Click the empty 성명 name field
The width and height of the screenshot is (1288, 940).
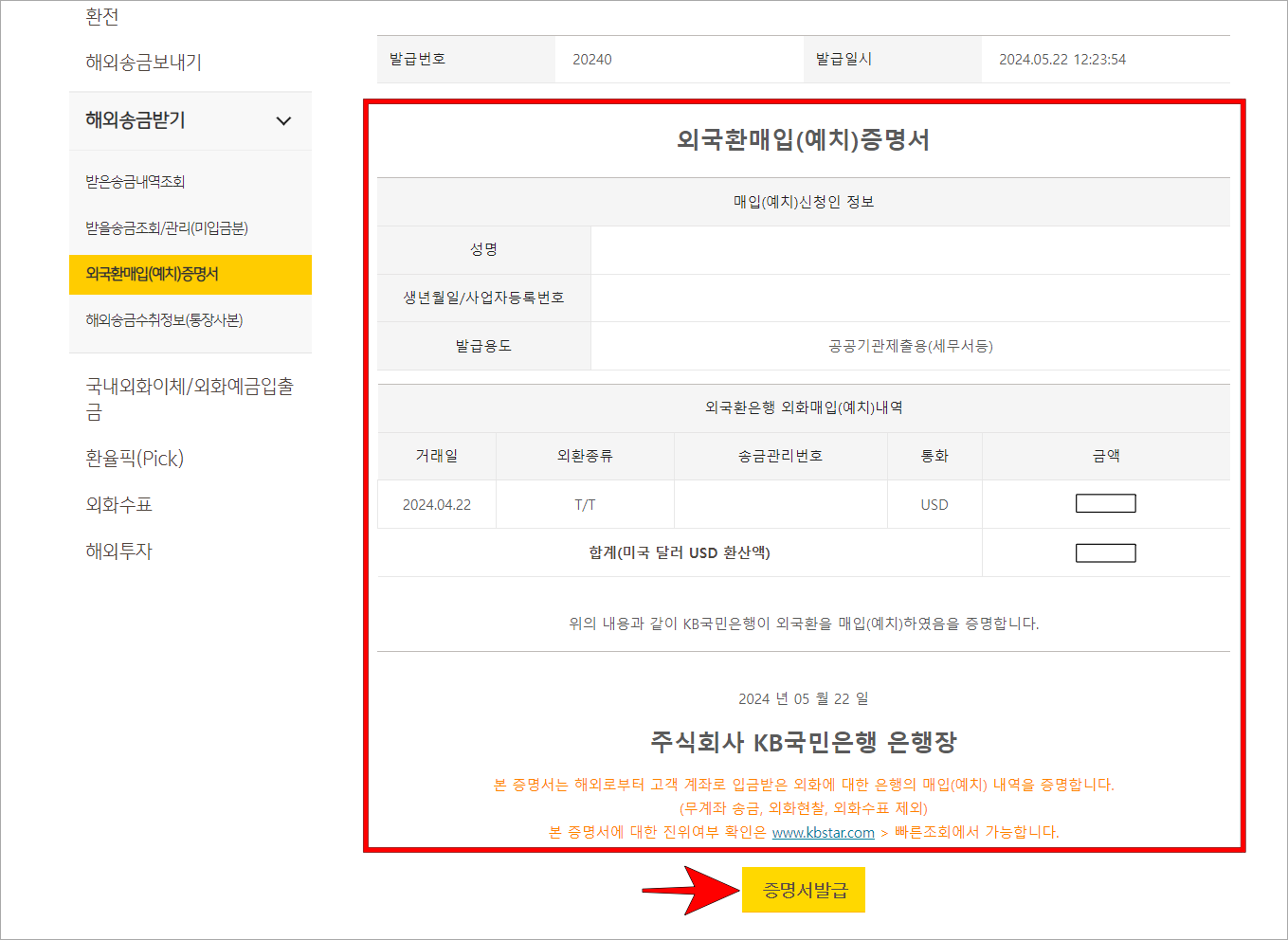911,249
